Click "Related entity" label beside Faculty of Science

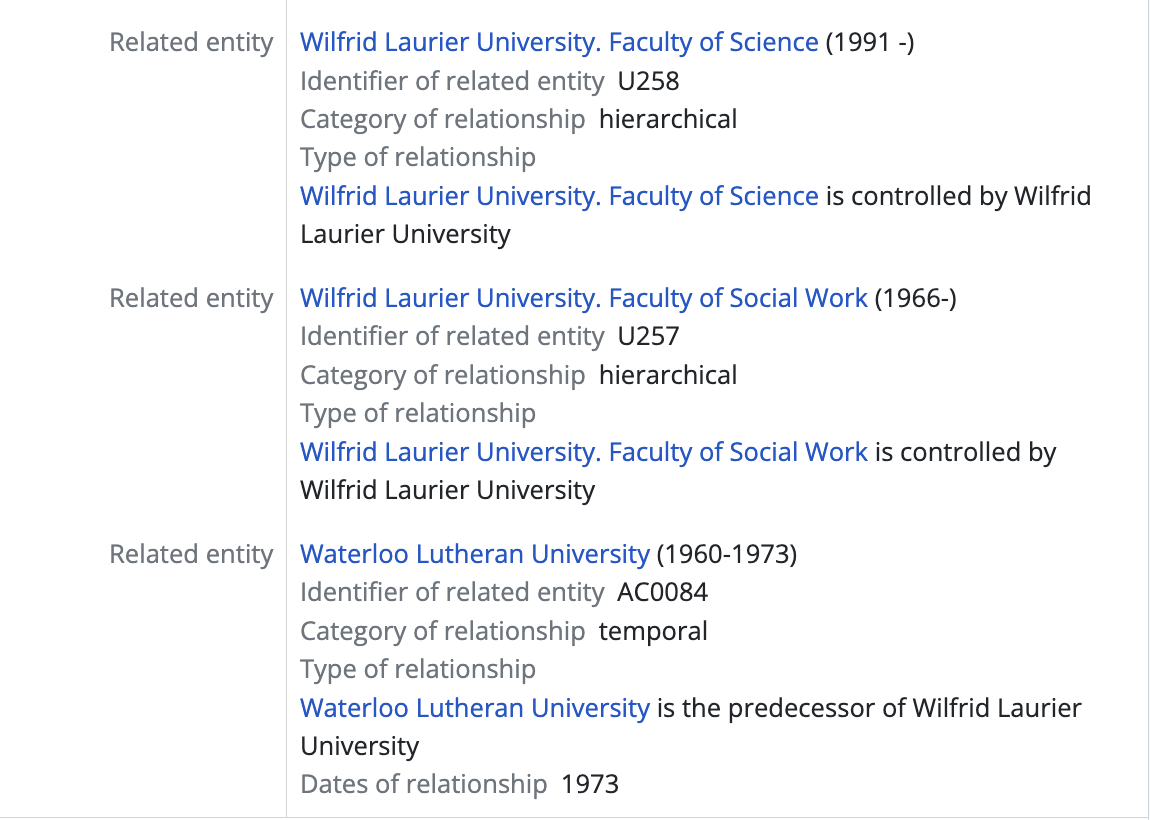pyautogui.click(x=191, y=42)
